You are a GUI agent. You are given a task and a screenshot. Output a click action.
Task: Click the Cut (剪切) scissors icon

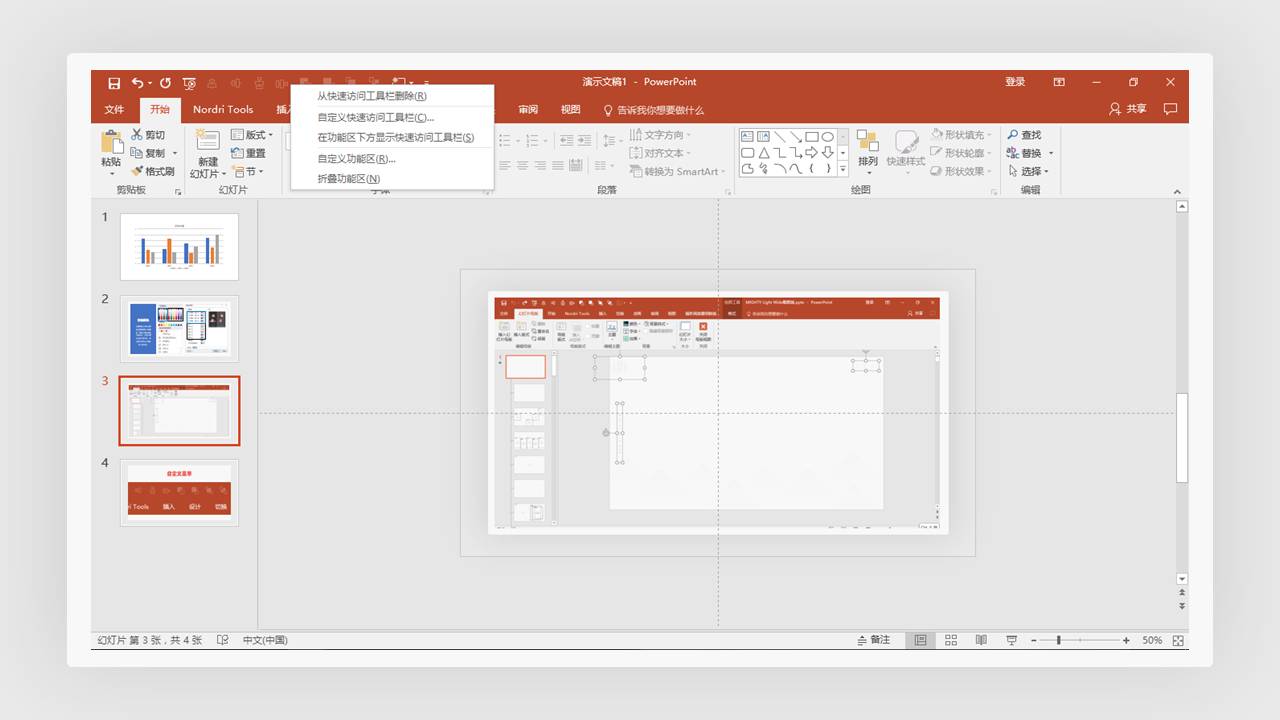(x=139, y=135)
